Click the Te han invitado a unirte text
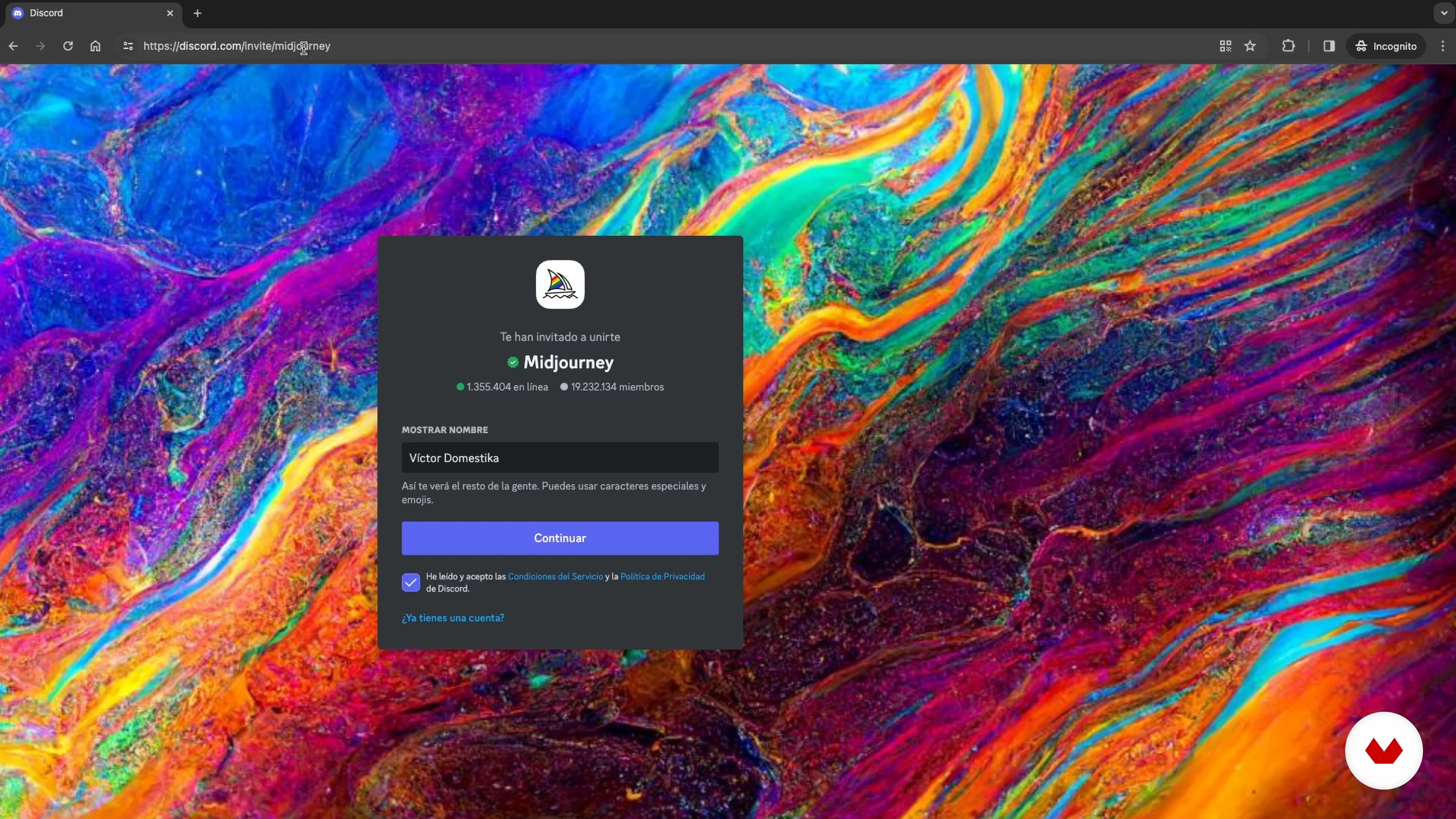 tap(560, 337)
